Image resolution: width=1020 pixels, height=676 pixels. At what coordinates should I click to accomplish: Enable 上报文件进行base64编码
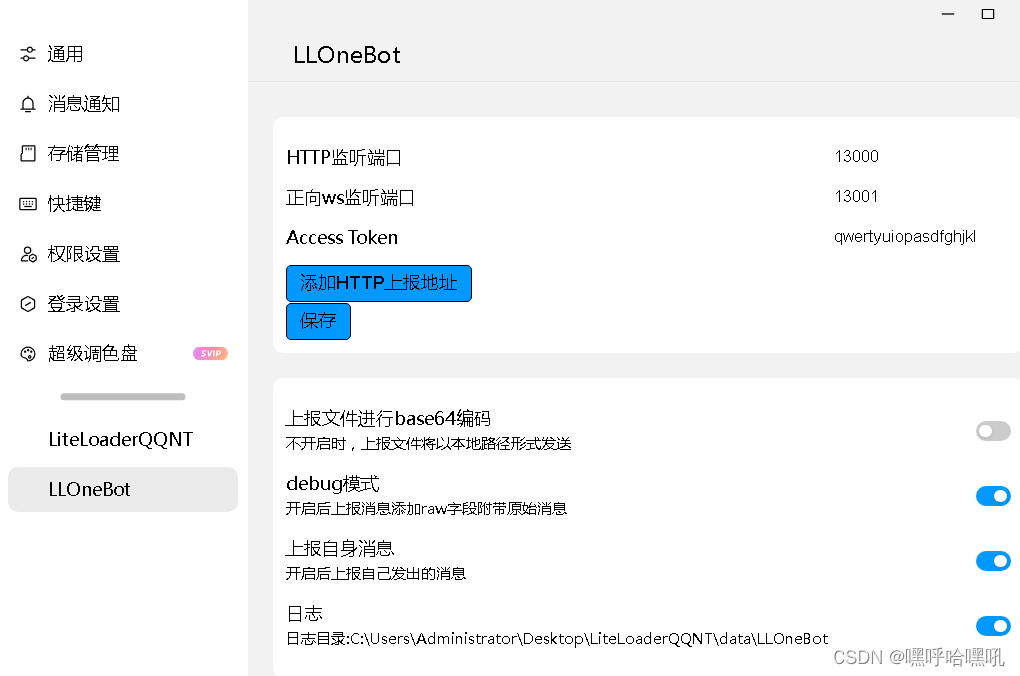pyautogui.click(x=993, y=431)
